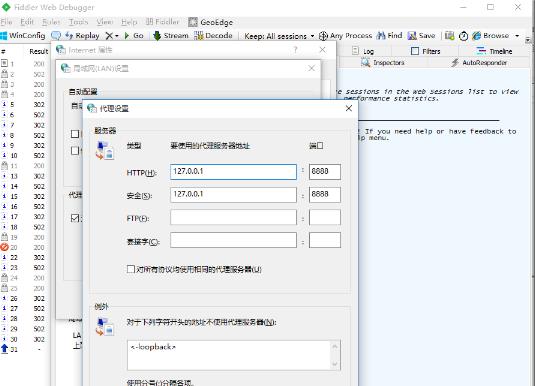Open Keep: All sessions dropdown
The image size is (535, 386).
tap(279, 36)
